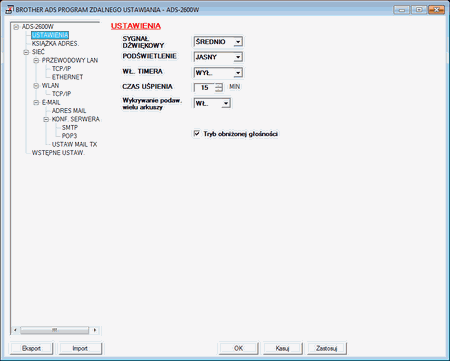The height and width of the screenshot is (361, 450).
Task: Select USTAWIENIA in the tree
Action: [x=50, y=35]
